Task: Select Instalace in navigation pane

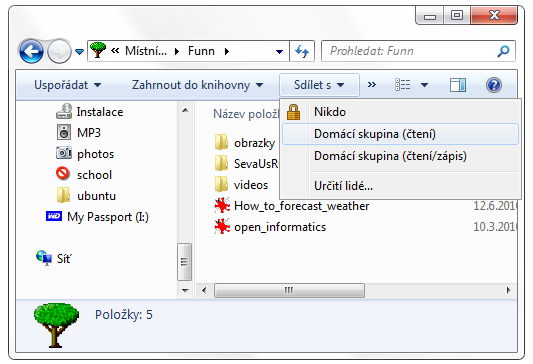Action: (100, 112)
